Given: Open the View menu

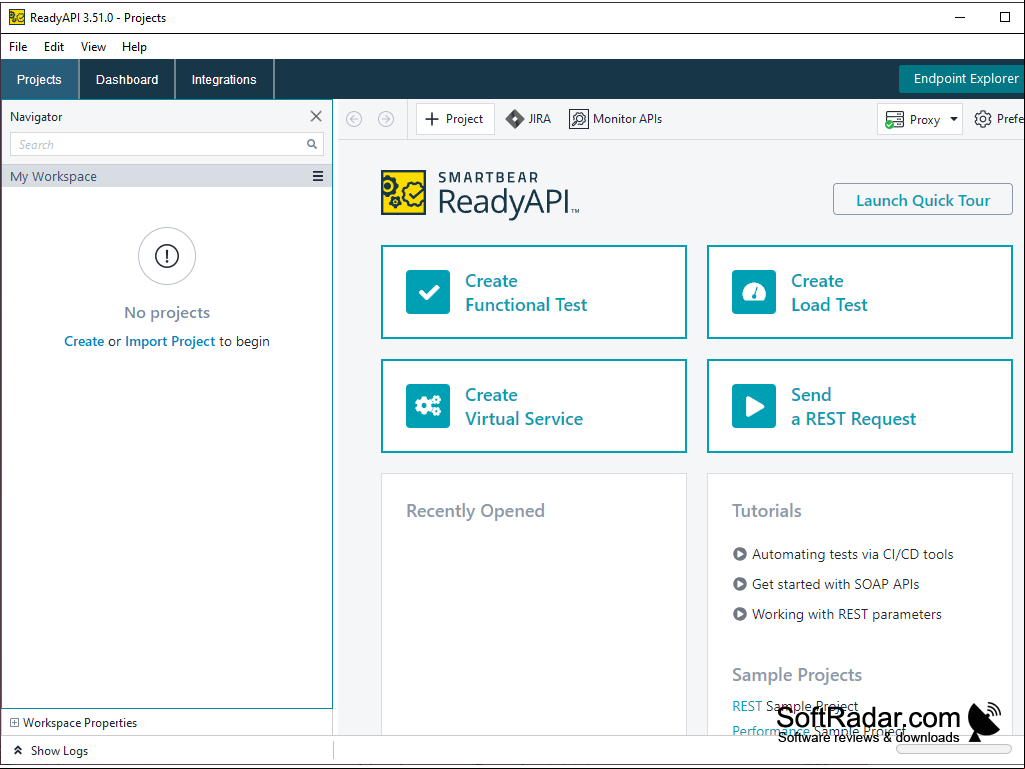Looking at the screenshot, I should pyautogui.click(x=93, y=47).
